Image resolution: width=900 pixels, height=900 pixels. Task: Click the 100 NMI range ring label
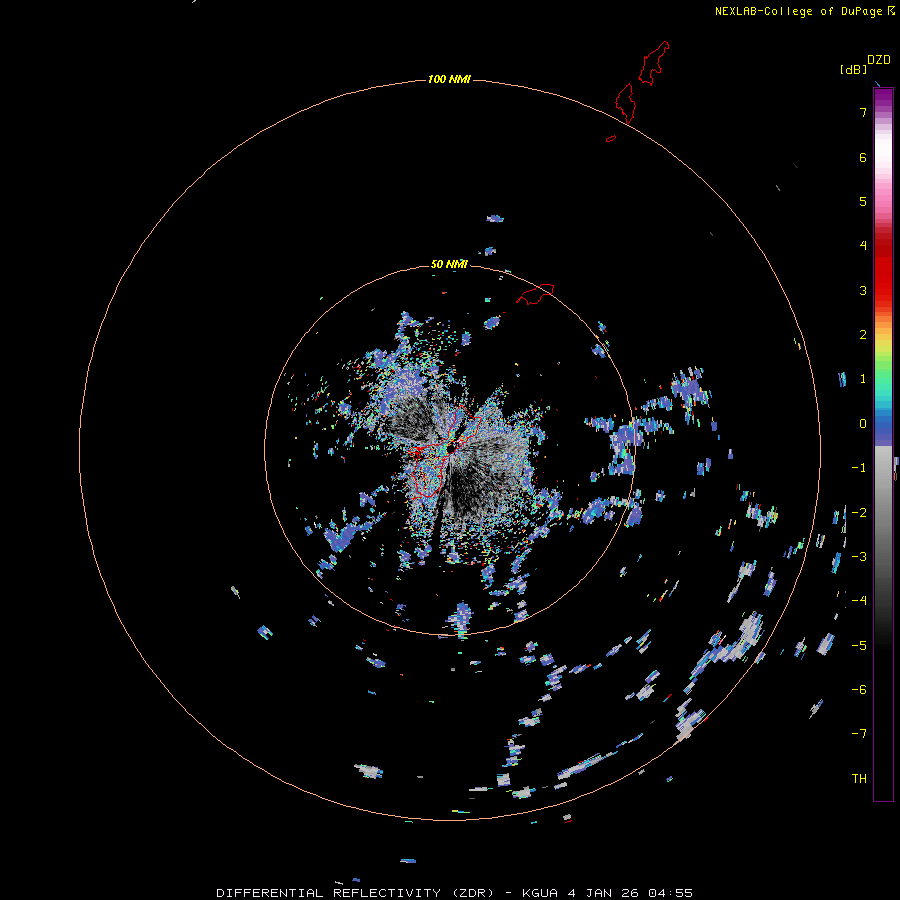point(449,79)
